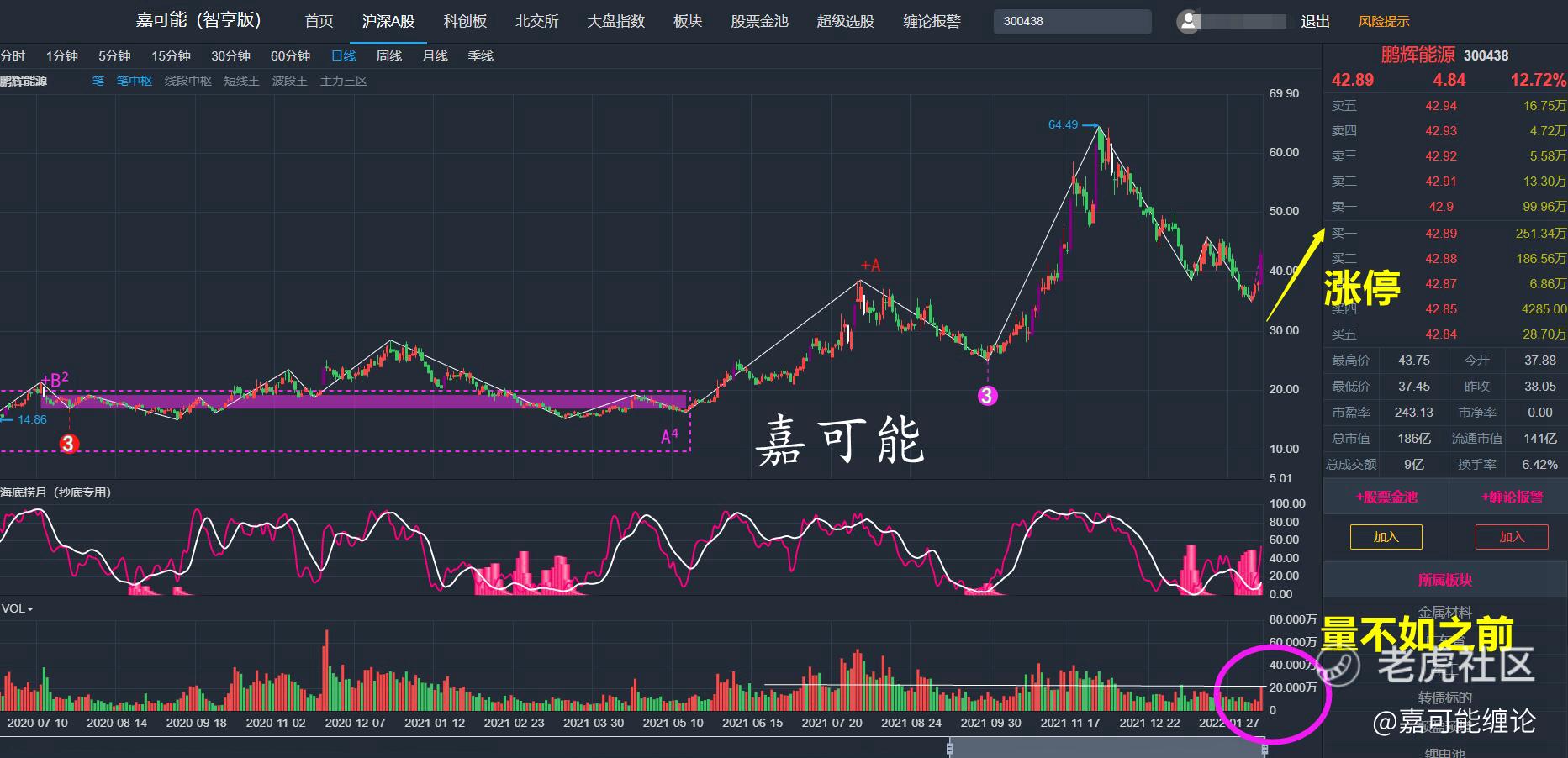Go to the 北交所 section
Image resolution: width=1568 pixels, height=758 pixels.
537,21
